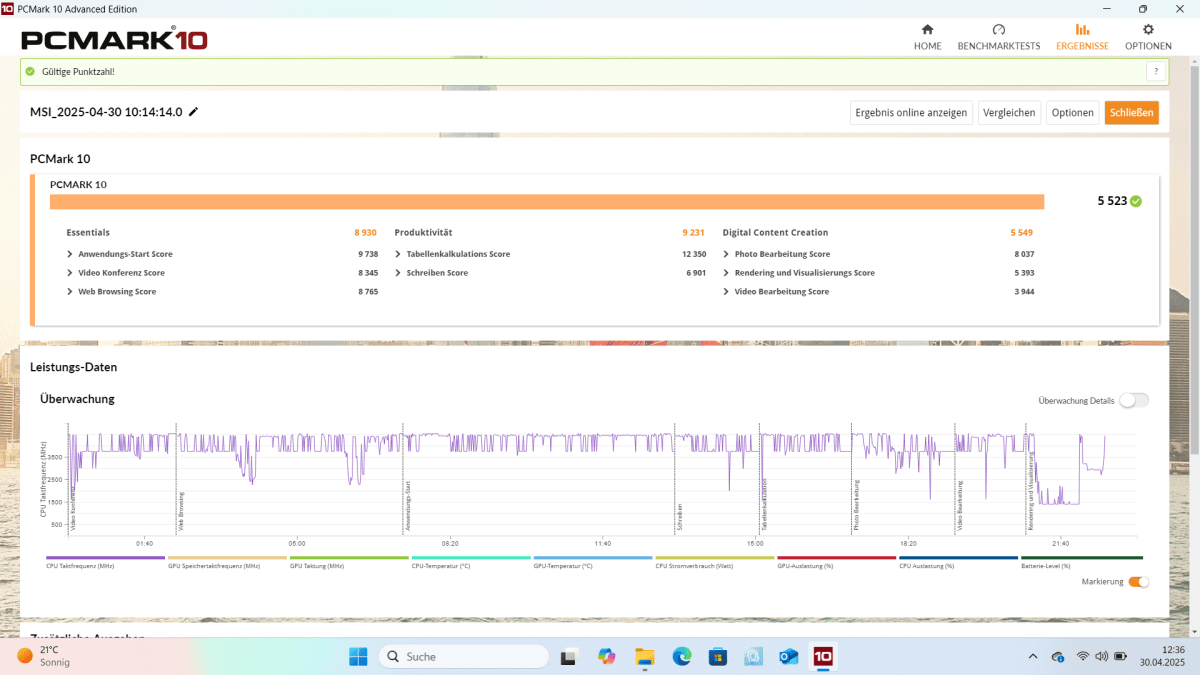
Task: Switch to the BENCHMARKTESTS tab
Action: (998, 37)
